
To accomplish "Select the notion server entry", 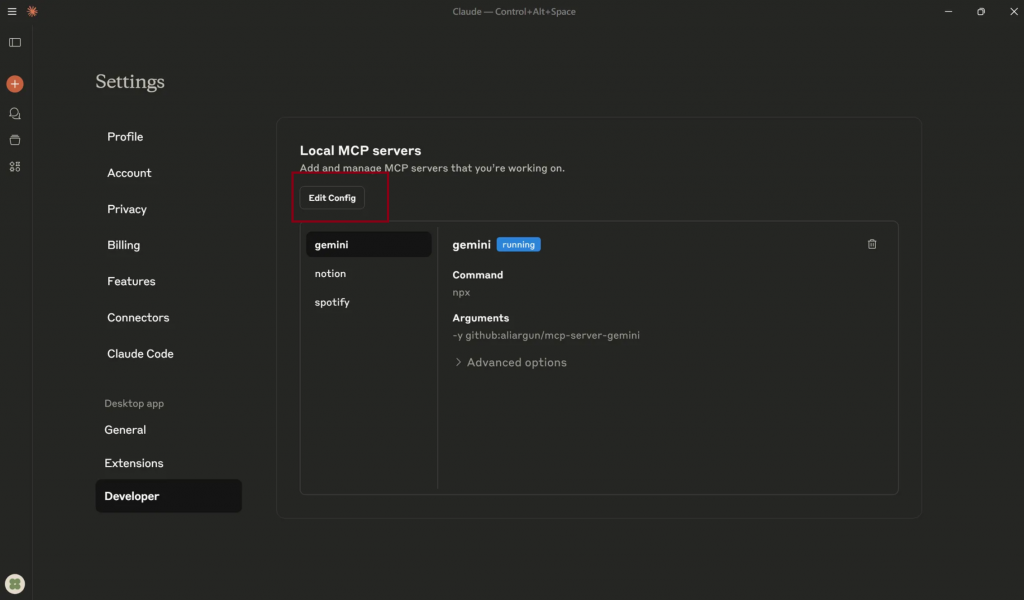I will pyautogui.click(x=368, y=274).
